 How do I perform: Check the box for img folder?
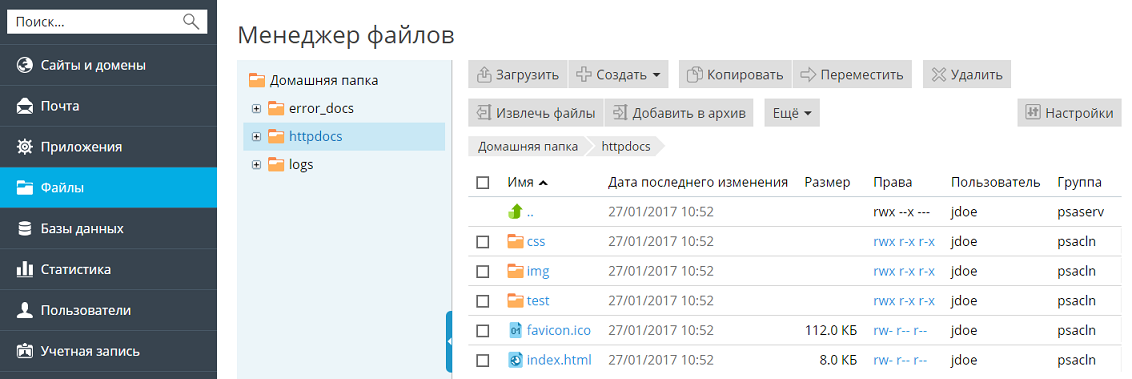[483, 271]
